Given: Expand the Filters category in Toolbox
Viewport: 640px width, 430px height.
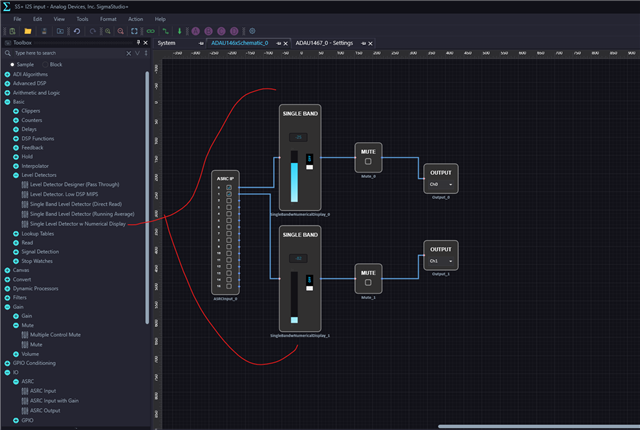Looking at the screenshot, I should [x=7, y=298].
